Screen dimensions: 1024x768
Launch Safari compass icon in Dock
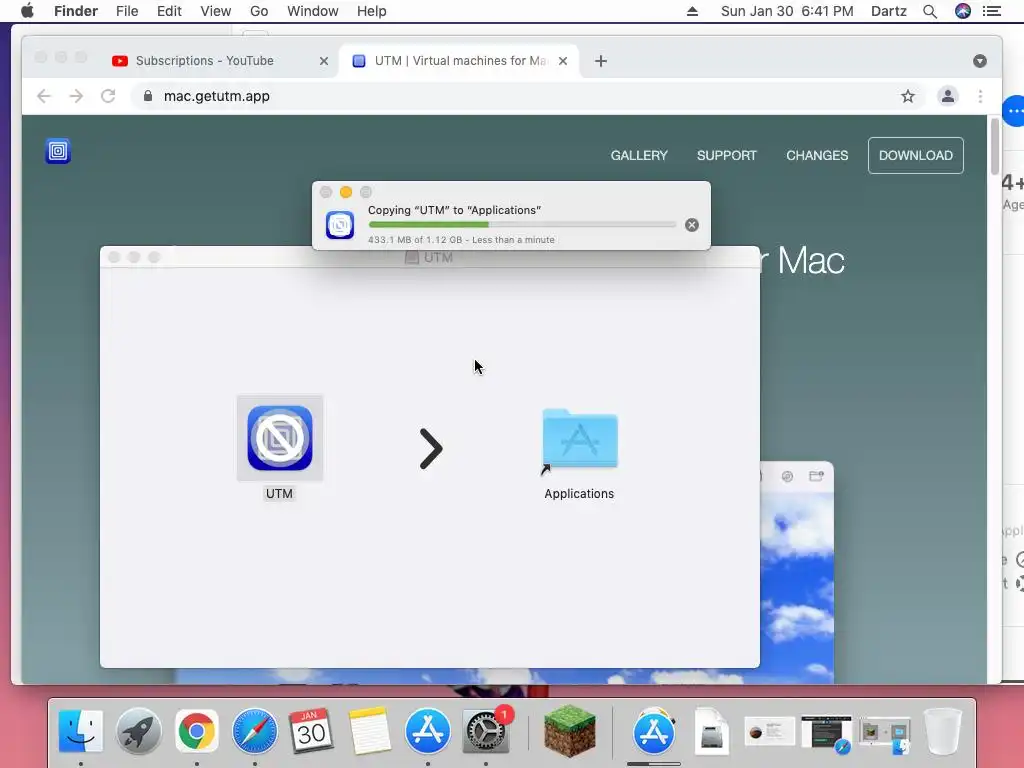(255, 731)
